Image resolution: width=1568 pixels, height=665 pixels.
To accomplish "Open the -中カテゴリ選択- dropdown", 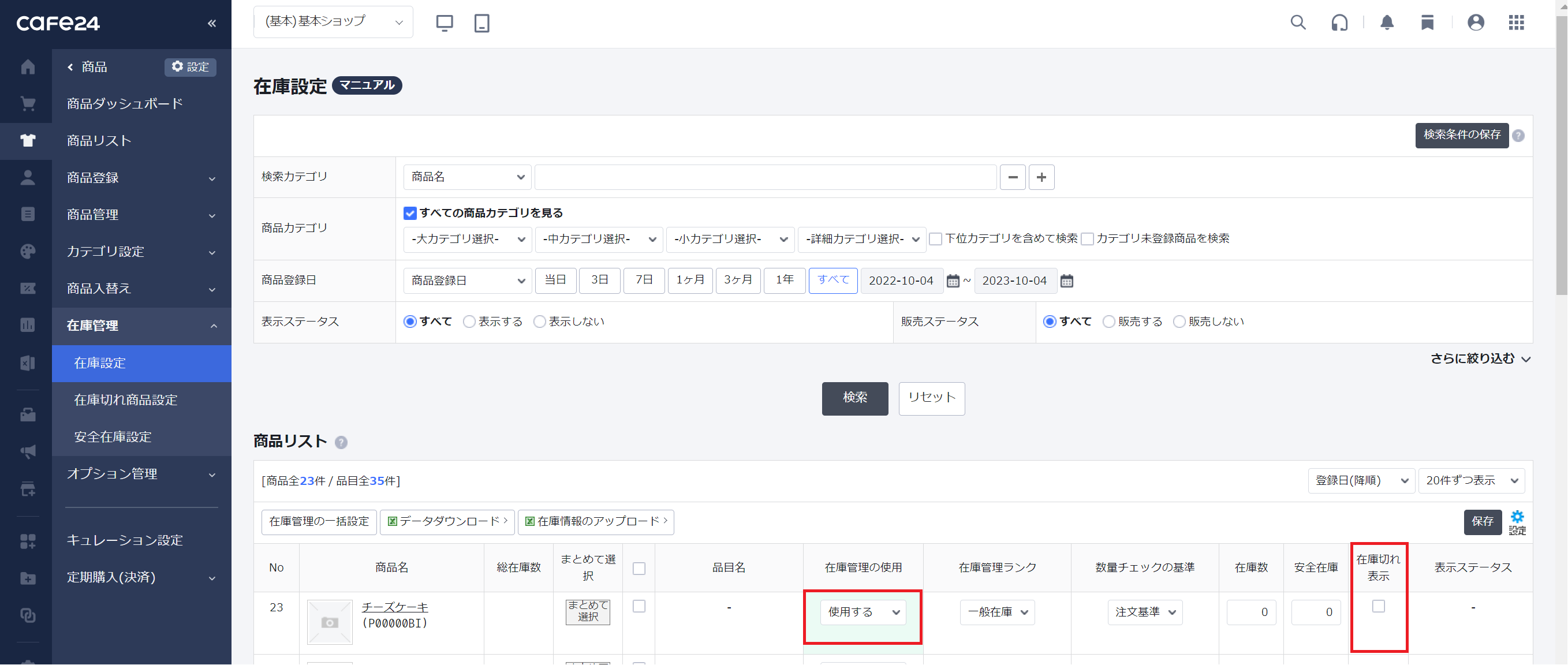I will 598,239.
